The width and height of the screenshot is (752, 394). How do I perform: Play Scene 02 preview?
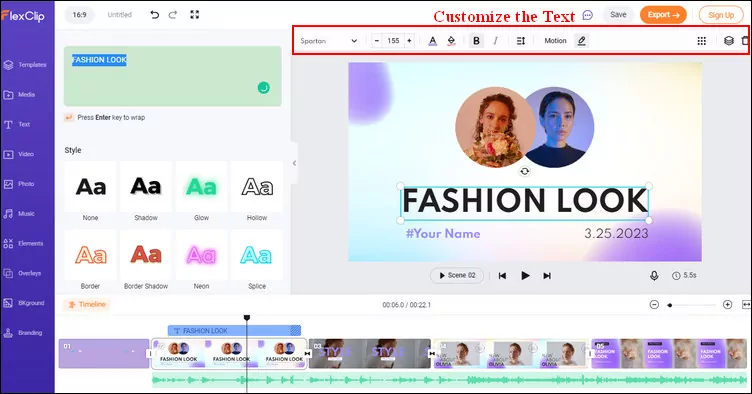[457, 276]
